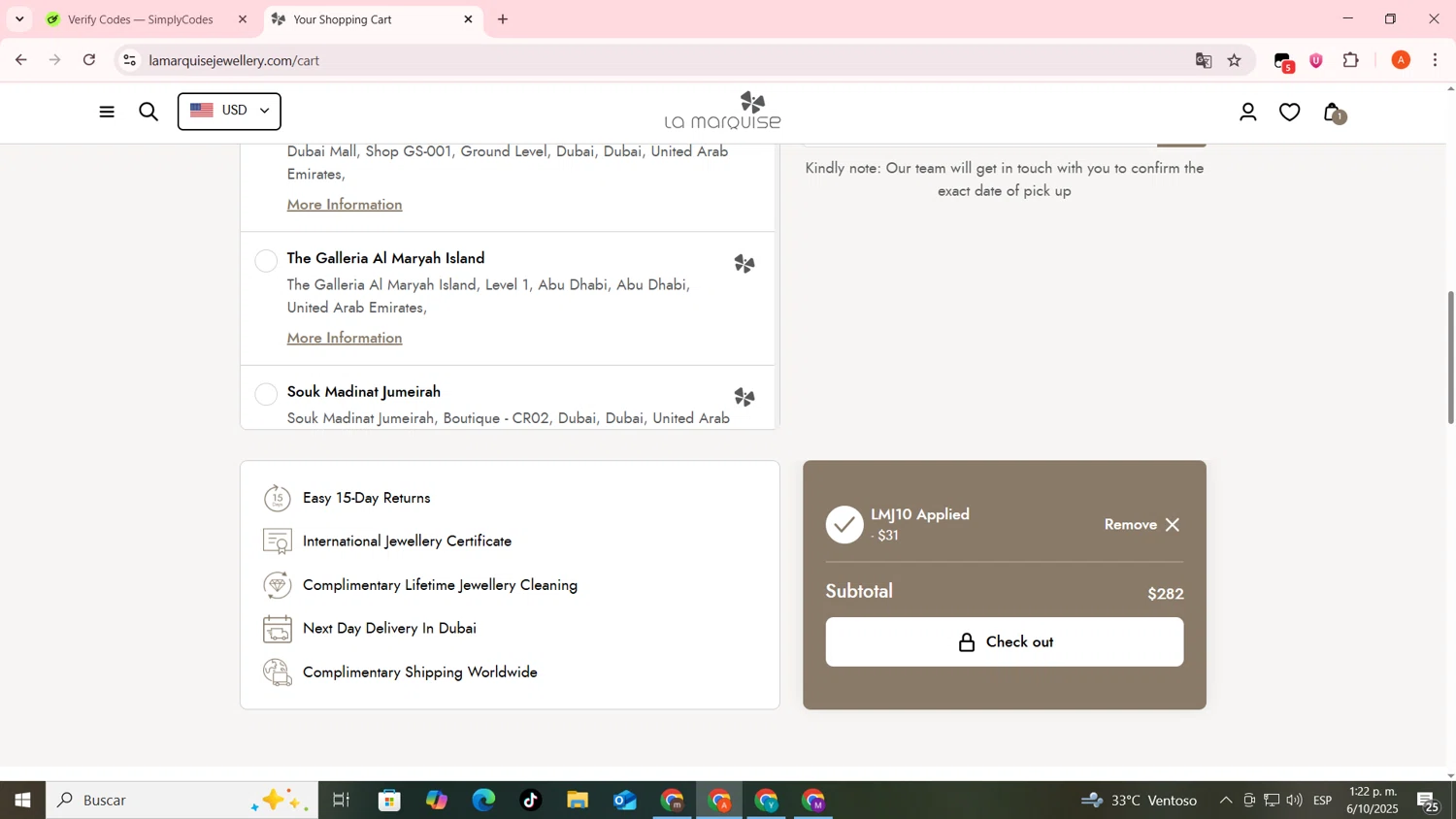1456x819 pixels.
Task: View site information icon
Action: coord(129,60)
